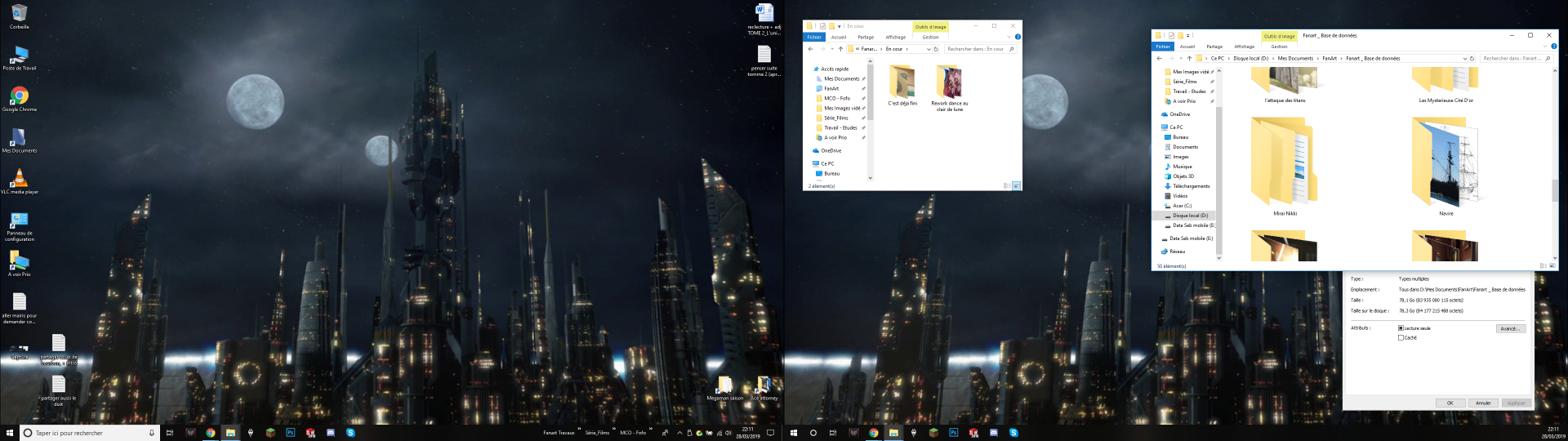
Task: Click the vertical scrollbar thumb in the Fanart file pane
Action: 1554,189
